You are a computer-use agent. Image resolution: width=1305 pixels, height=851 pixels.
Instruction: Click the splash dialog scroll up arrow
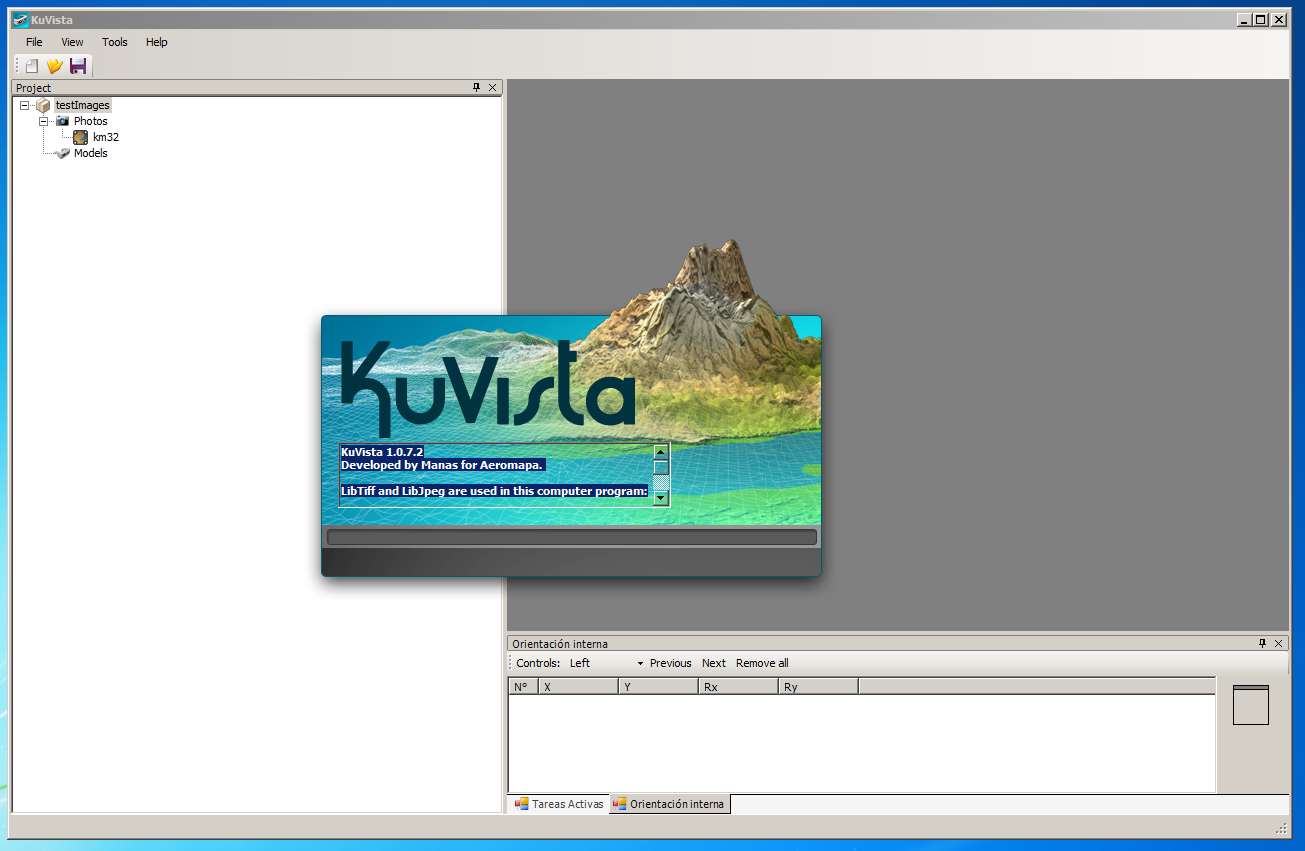point(660,453)
